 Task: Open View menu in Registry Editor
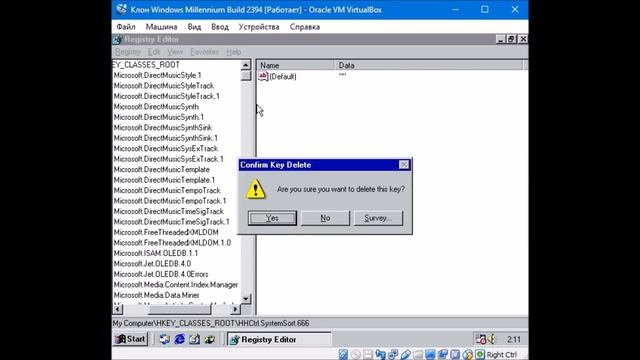pos(175,52)
